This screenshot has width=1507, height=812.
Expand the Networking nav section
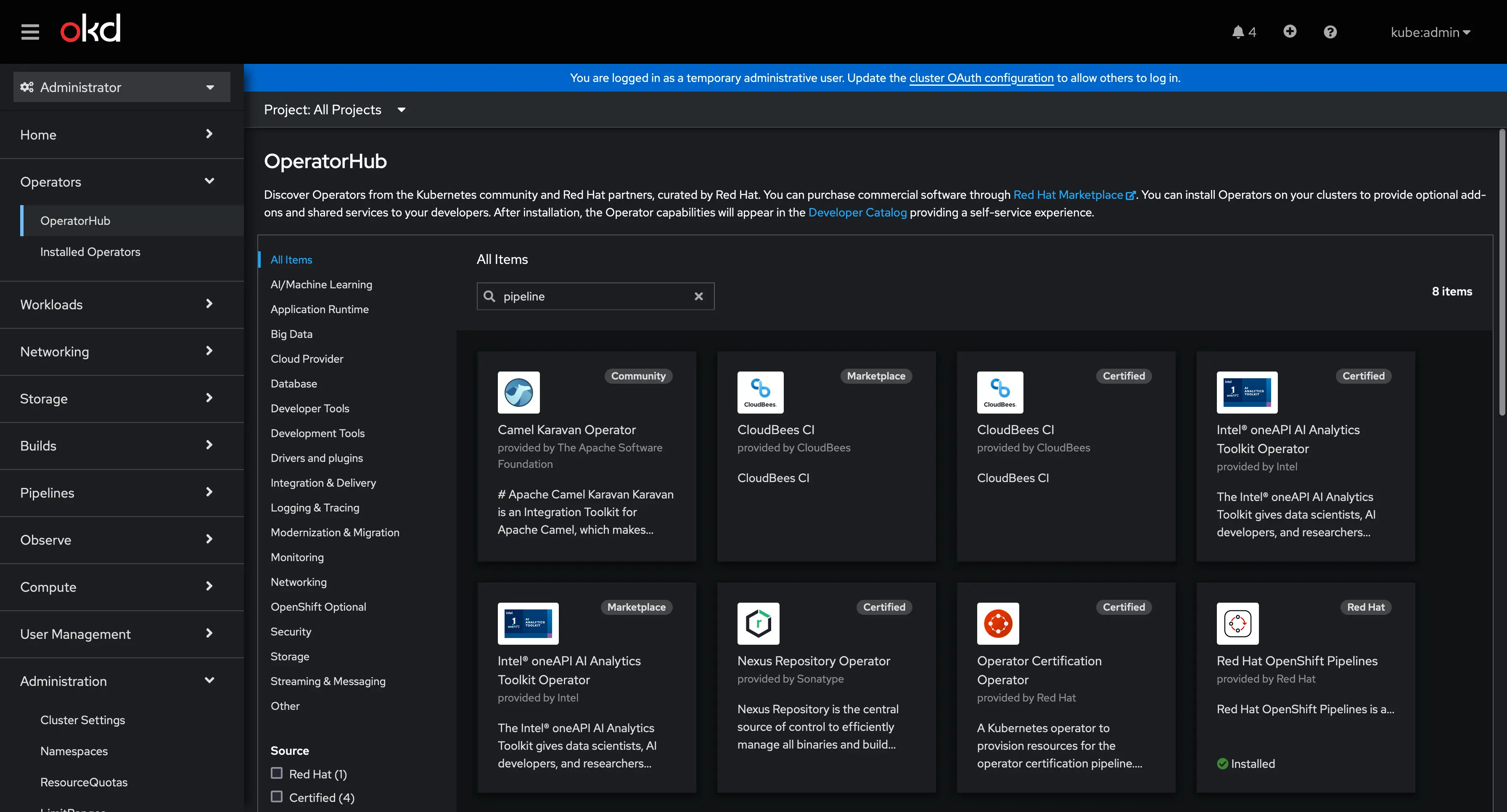pos(122,351)
